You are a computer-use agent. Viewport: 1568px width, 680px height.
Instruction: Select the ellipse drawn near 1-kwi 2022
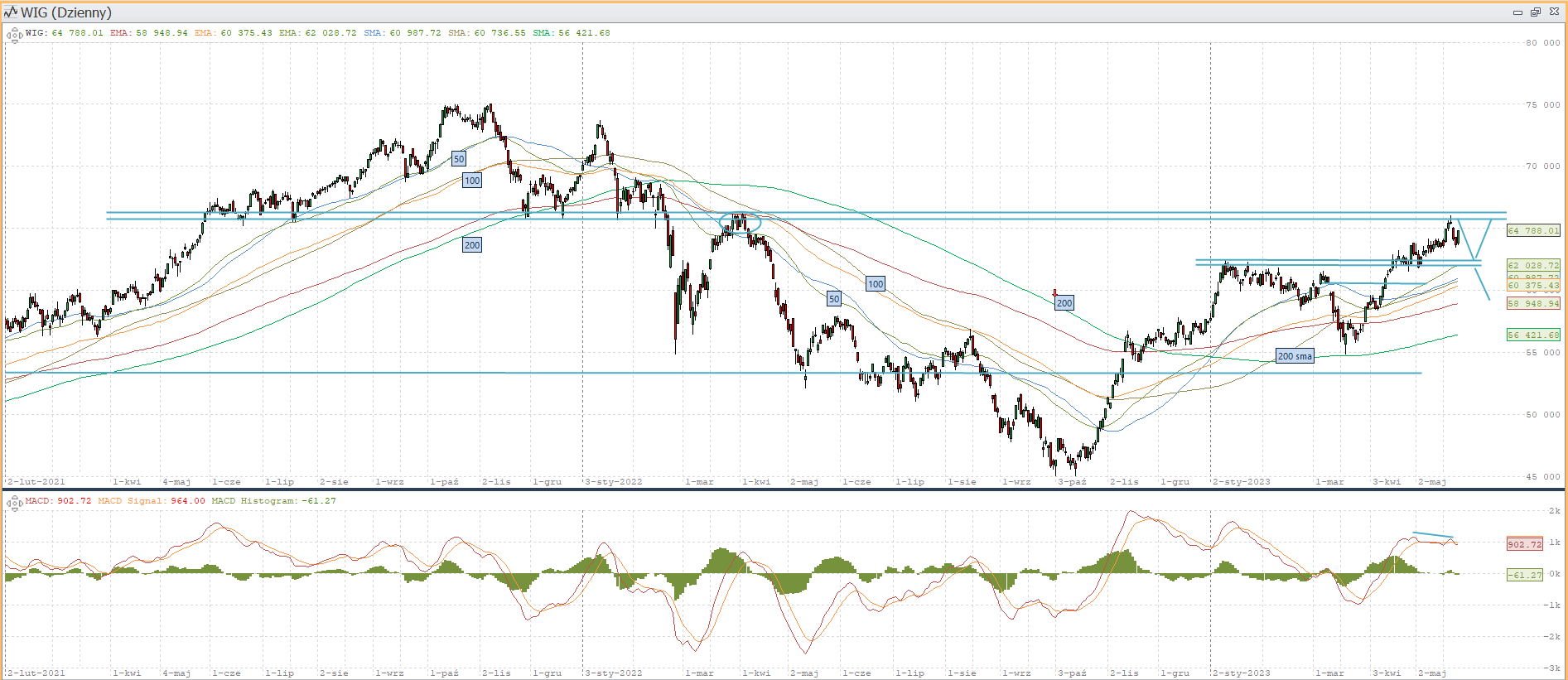(x=740, y=223)
